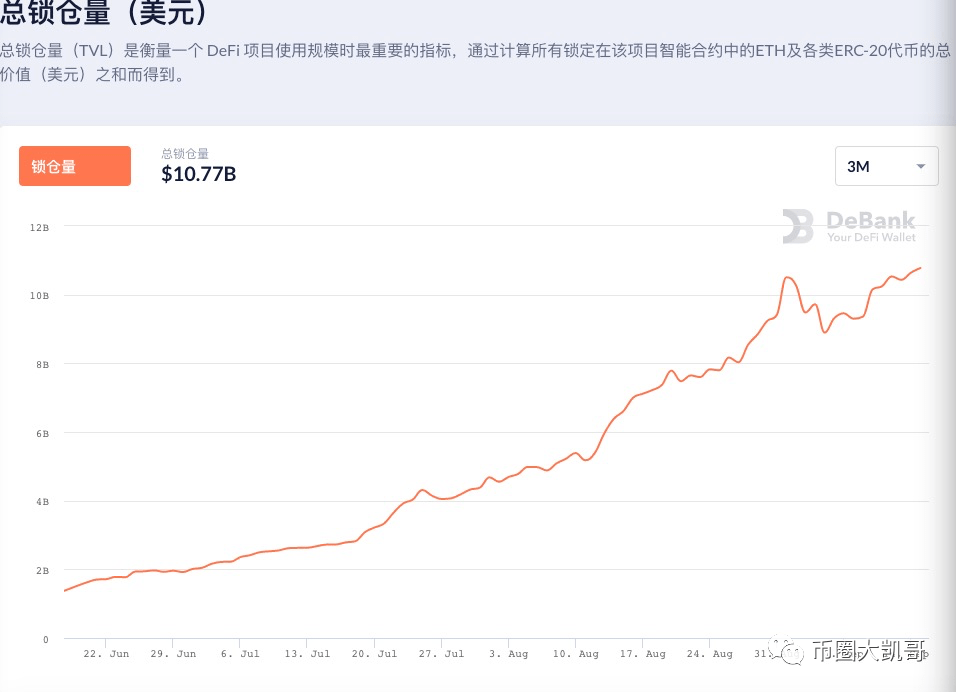The image size is (956, 692).
Task: Click the DeBank wordmark text
Action: (871, 220)
